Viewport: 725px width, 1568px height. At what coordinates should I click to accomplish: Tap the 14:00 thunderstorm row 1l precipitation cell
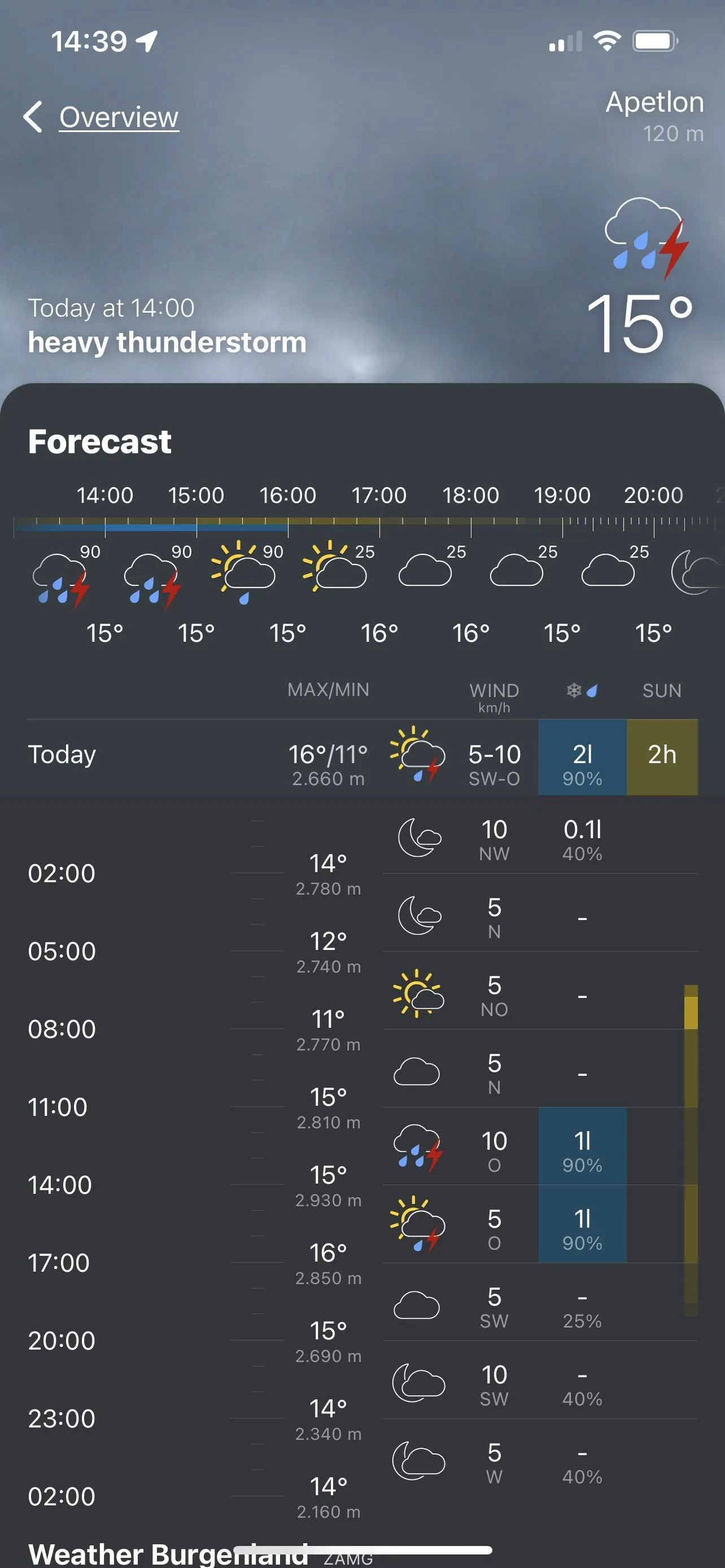[x=582, y=1146]
